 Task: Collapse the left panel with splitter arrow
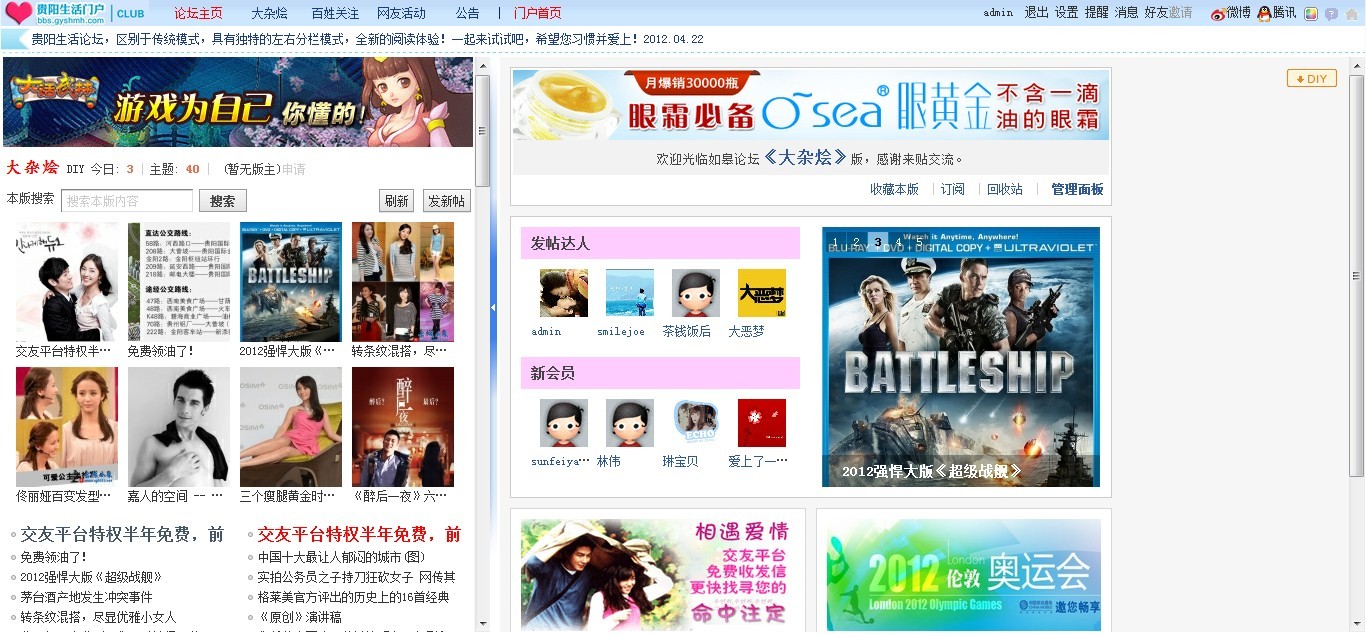point(493,308)
